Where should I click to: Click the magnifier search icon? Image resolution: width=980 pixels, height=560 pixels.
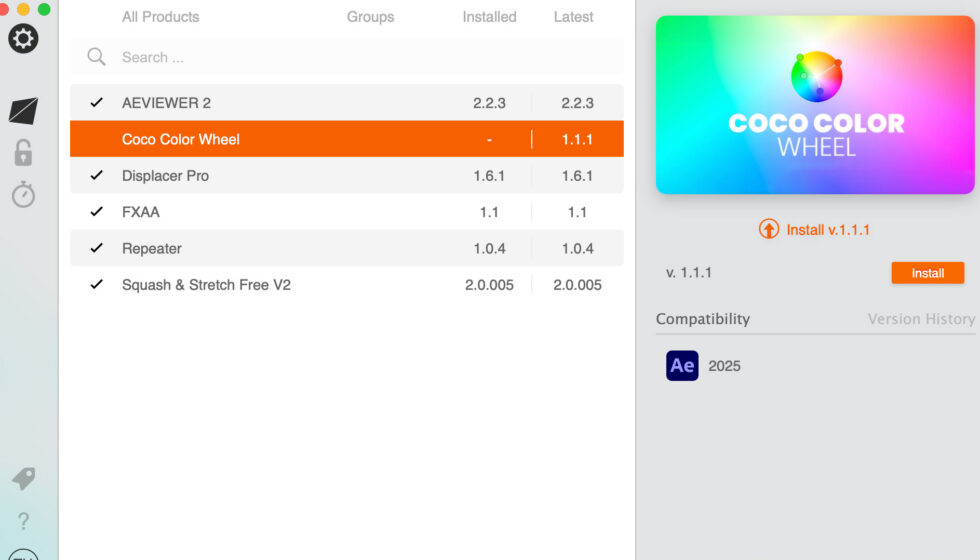tap(96, 57)
